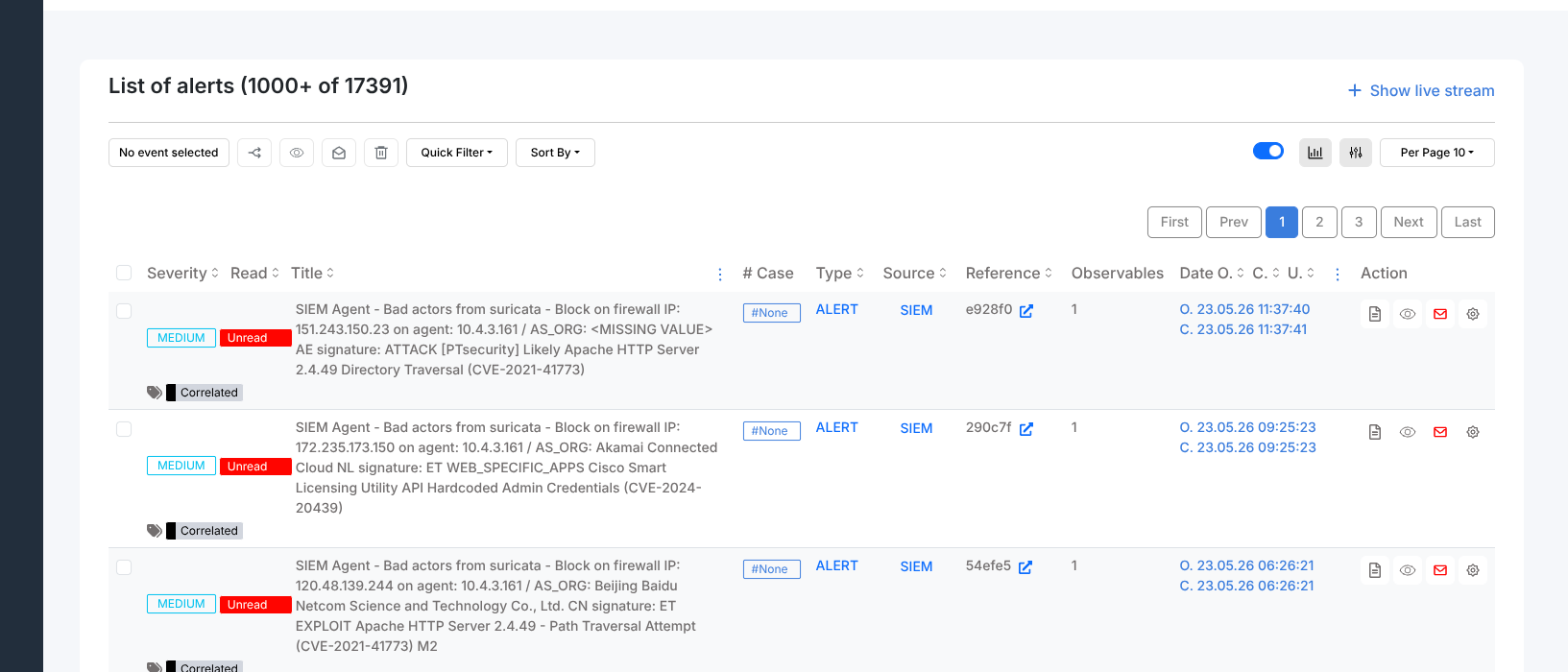Viewport: 1568px width, 672px height.
Task: Click gear icon for alert e928f0
Action: [x=1473, y=314]
